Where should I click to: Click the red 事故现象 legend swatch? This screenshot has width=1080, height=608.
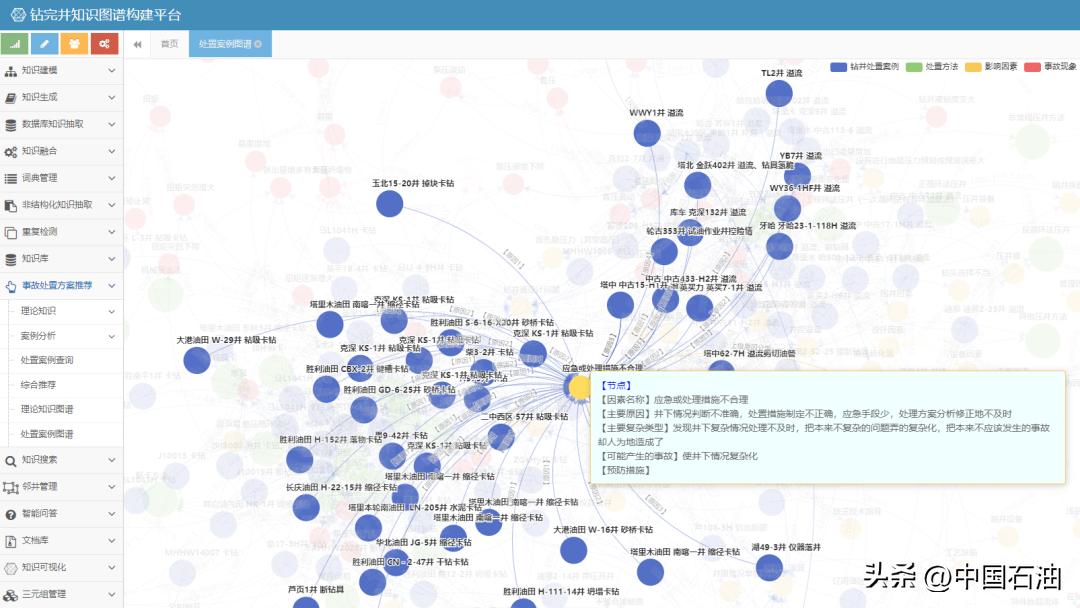click(x=1032, y=67)
